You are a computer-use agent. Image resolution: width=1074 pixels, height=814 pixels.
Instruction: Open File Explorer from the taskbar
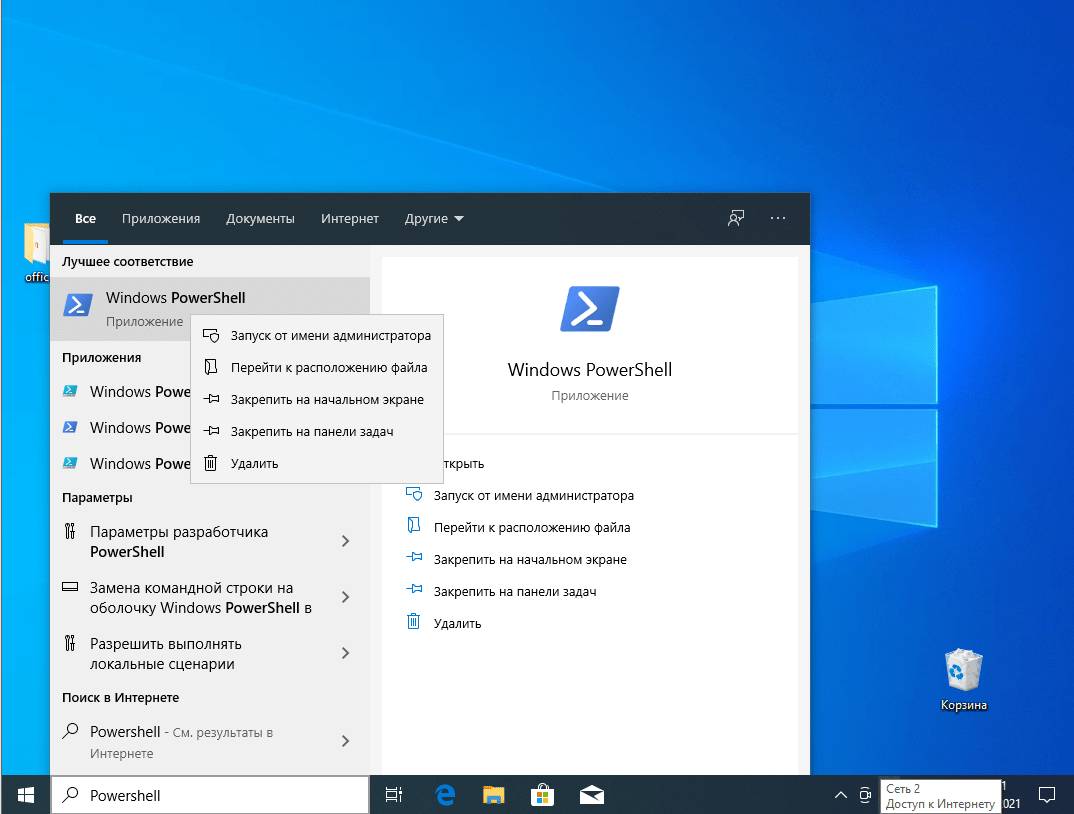pos(493,794)
